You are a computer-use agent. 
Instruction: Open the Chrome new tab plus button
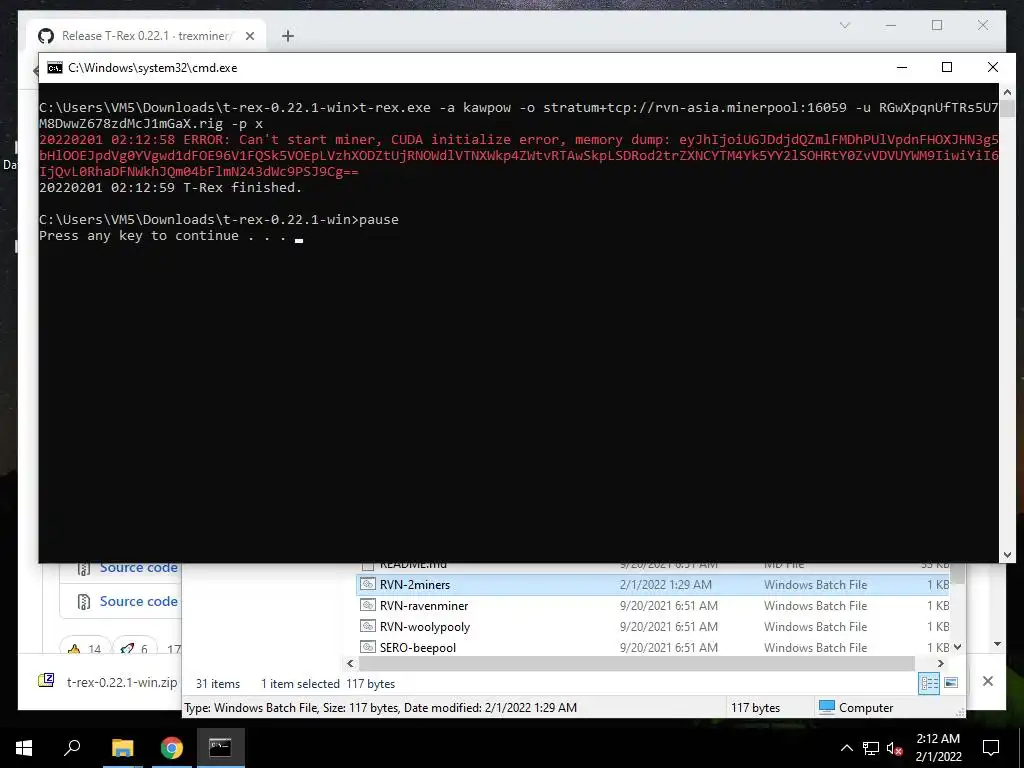coord(287,36)
